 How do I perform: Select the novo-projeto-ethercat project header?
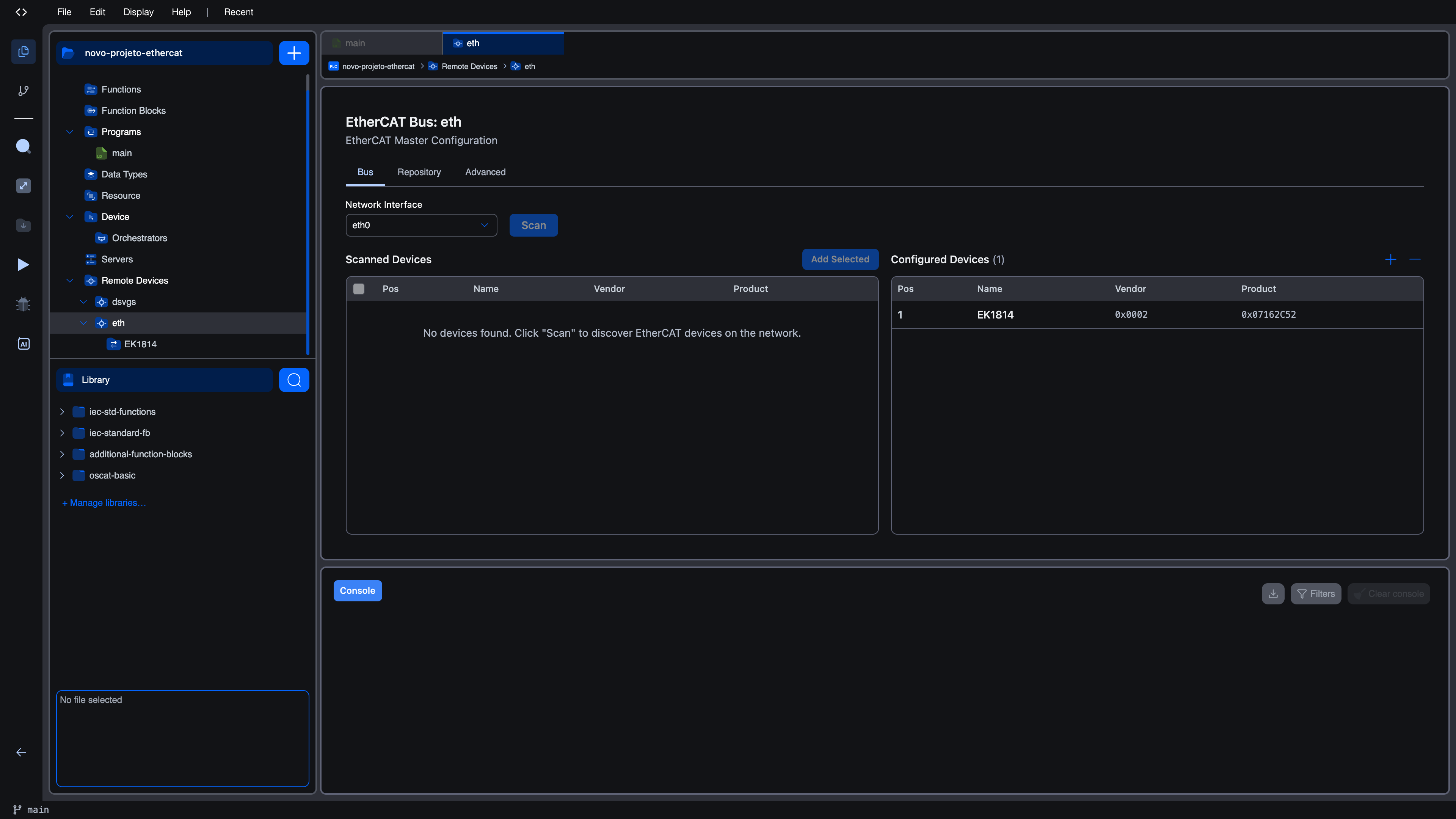click(164, 53)
